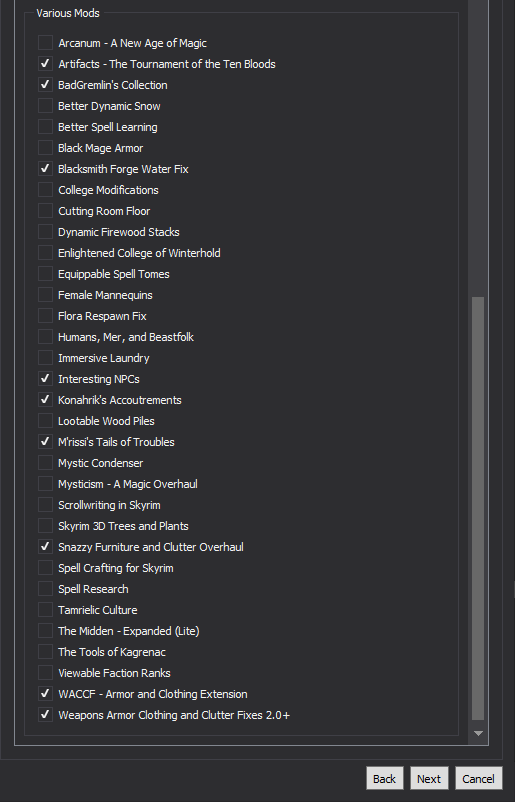Disable WACCF - Armor and Clothing Extension
This screenshot has width=515, height=802.
[46, 694]
